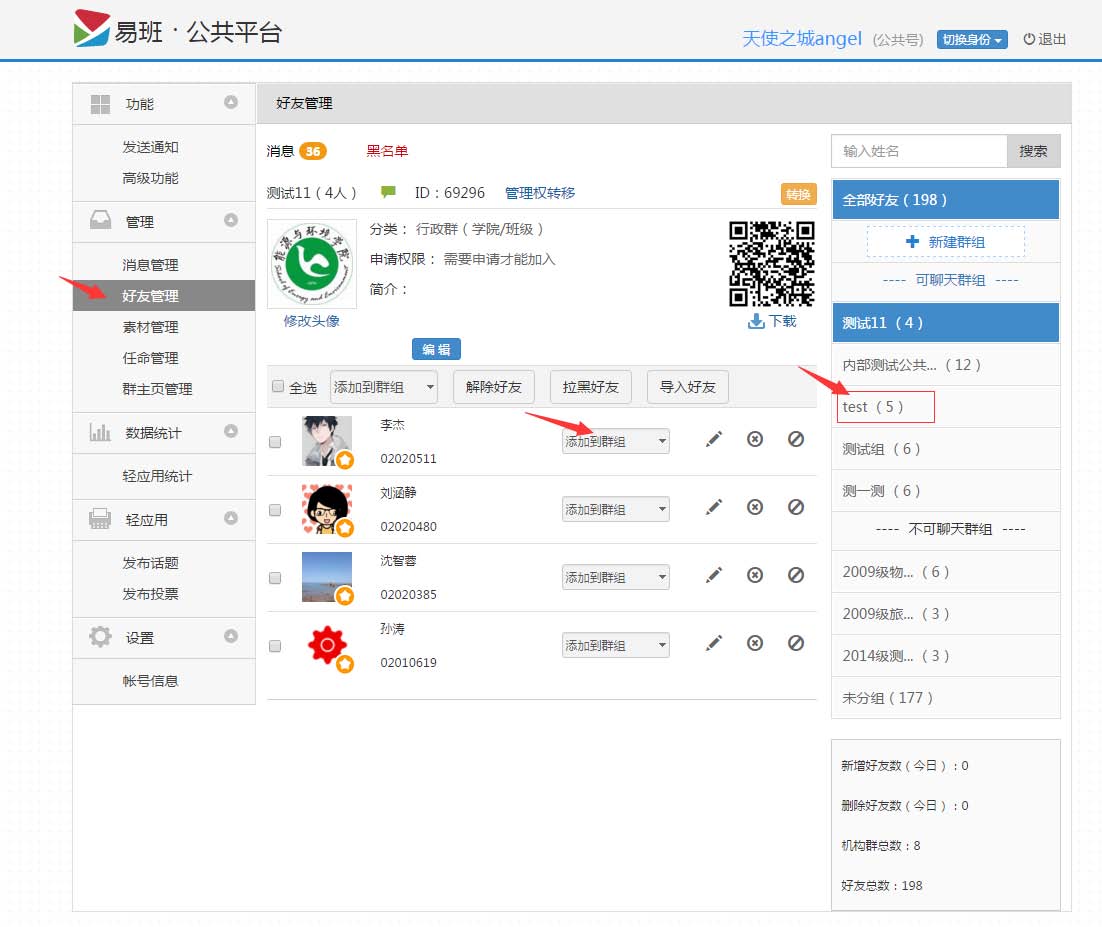The width and height of the screenshot is (1102, 927).
Task: Open 素材管理 in sidebar
Action: tap(150, 327)
